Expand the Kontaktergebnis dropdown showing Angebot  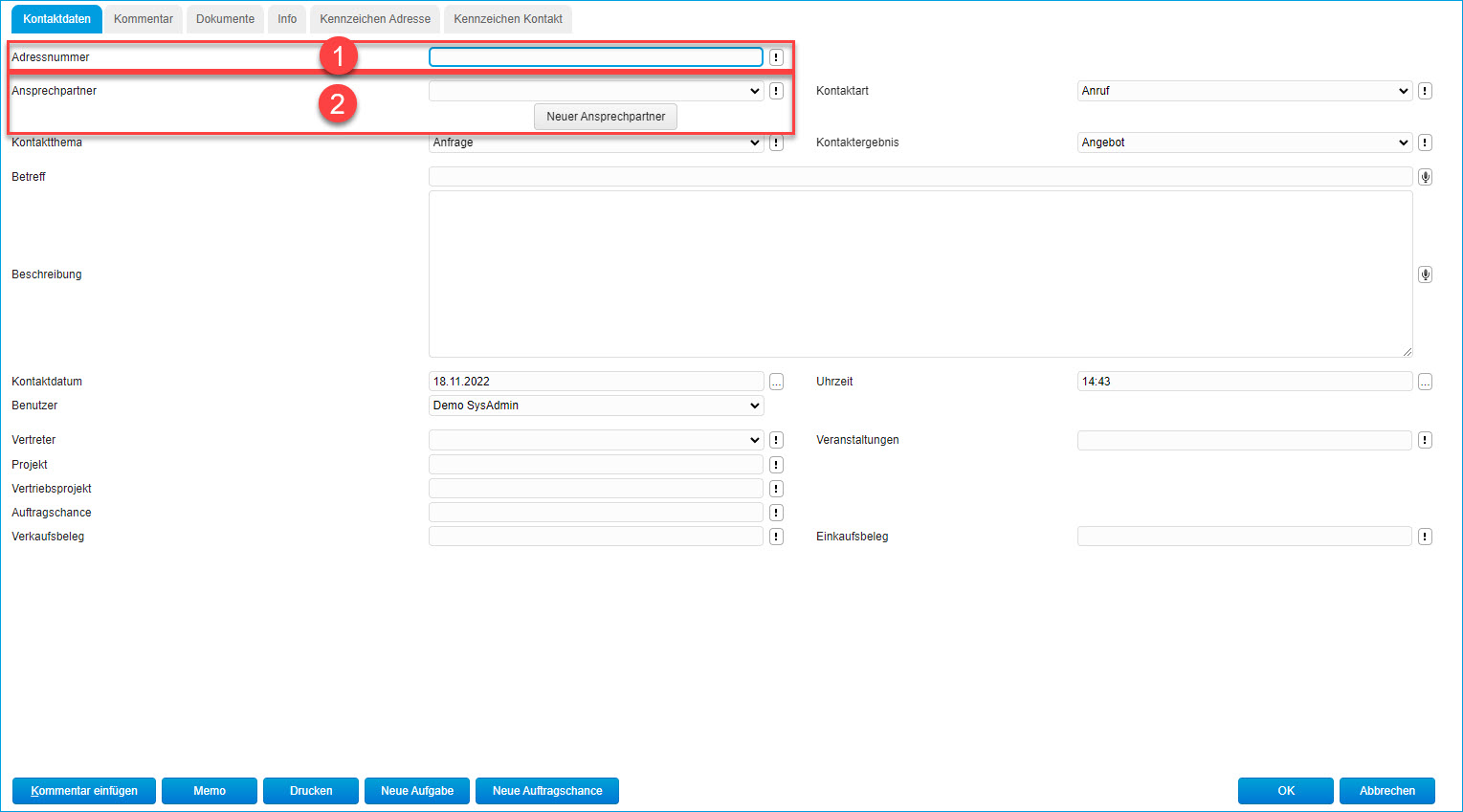[x=1244, y=143]
